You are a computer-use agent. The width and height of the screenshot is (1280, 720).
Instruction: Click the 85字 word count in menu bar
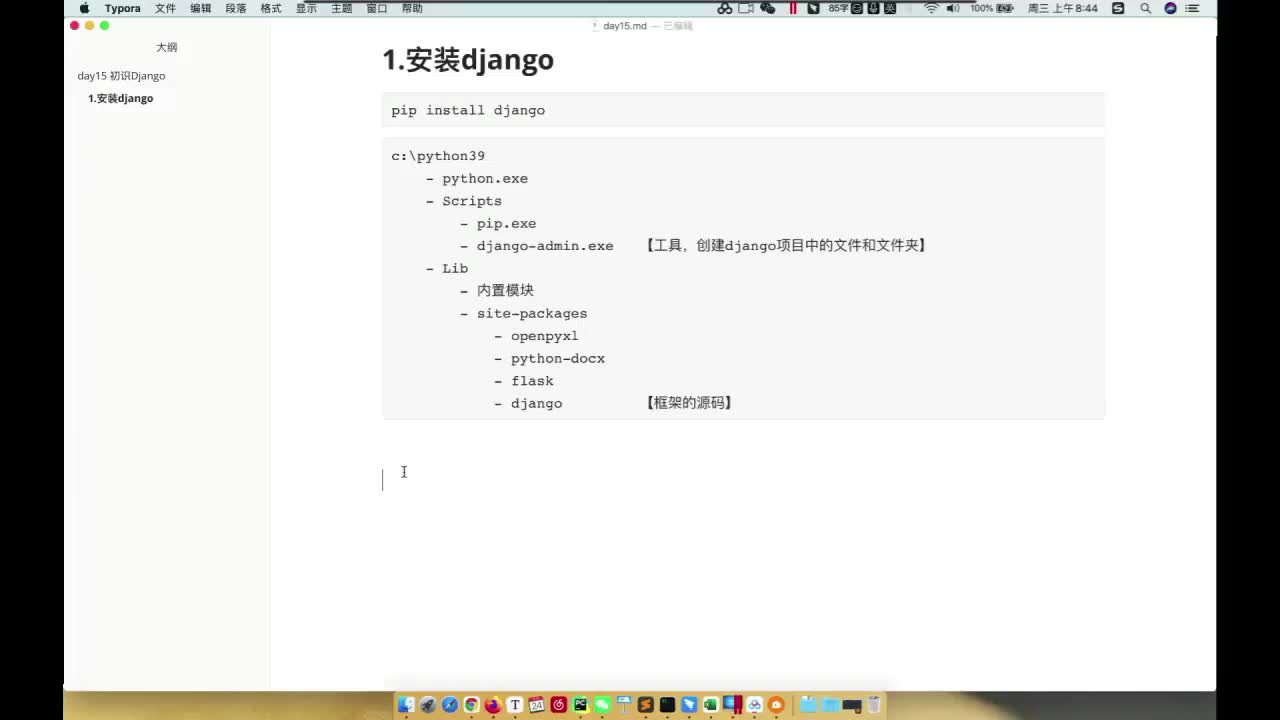pos(838,8)
